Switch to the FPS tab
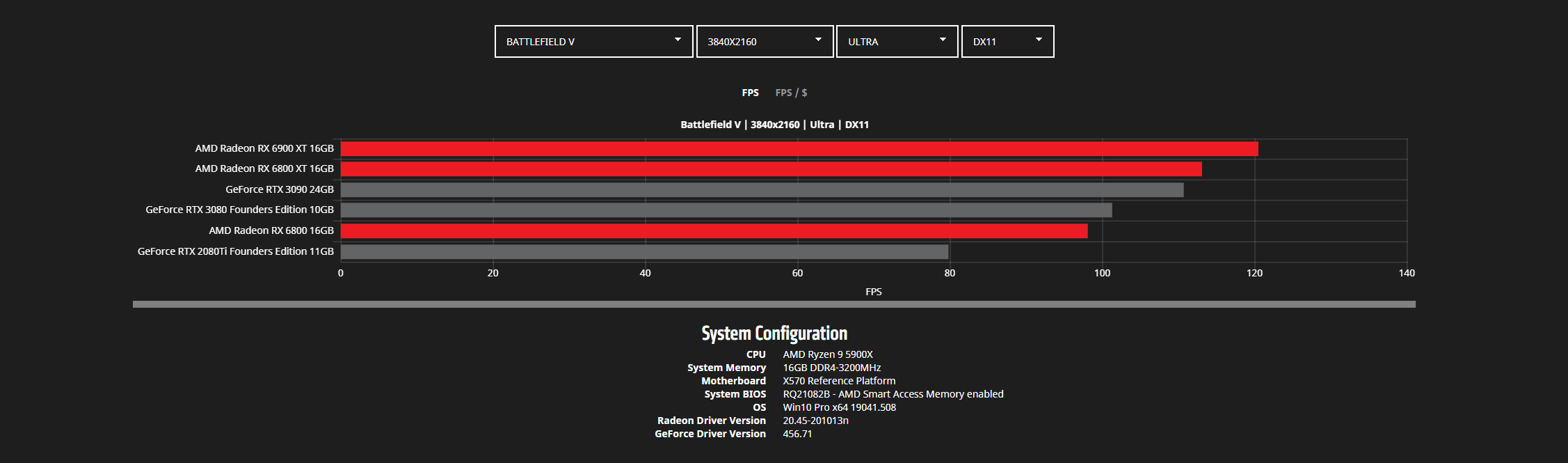Image resolution: width=1568 pixels, height=463 pixels. pos(750,93)
